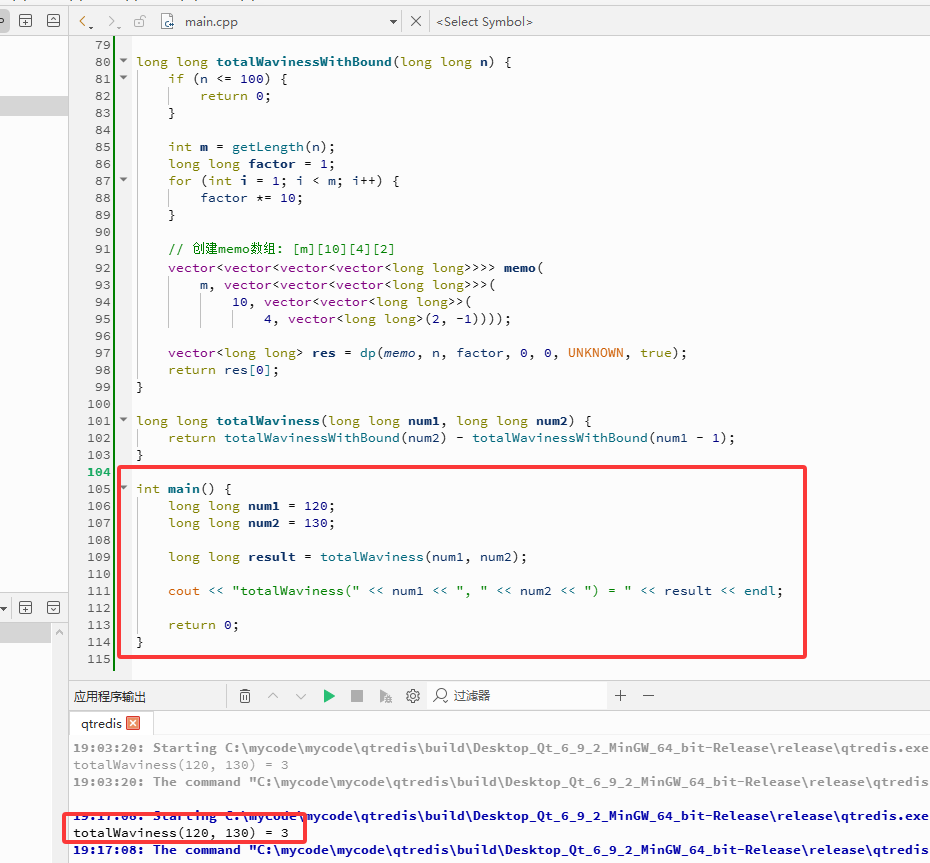Click totalWaviness call on line 109
This screenshot has width=930, height=863.
click(371, 557)
